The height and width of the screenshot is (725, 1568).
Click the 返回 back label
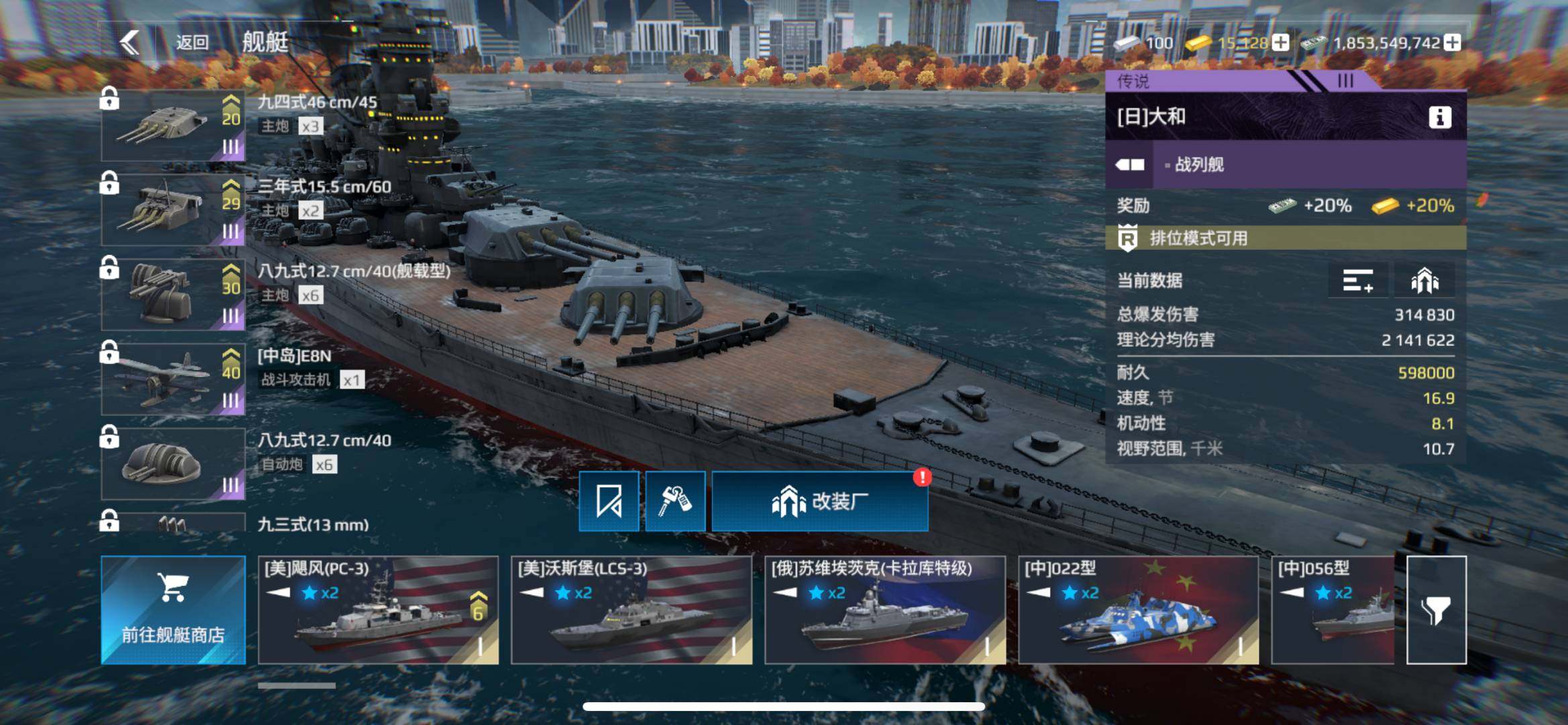pos(193,43)
